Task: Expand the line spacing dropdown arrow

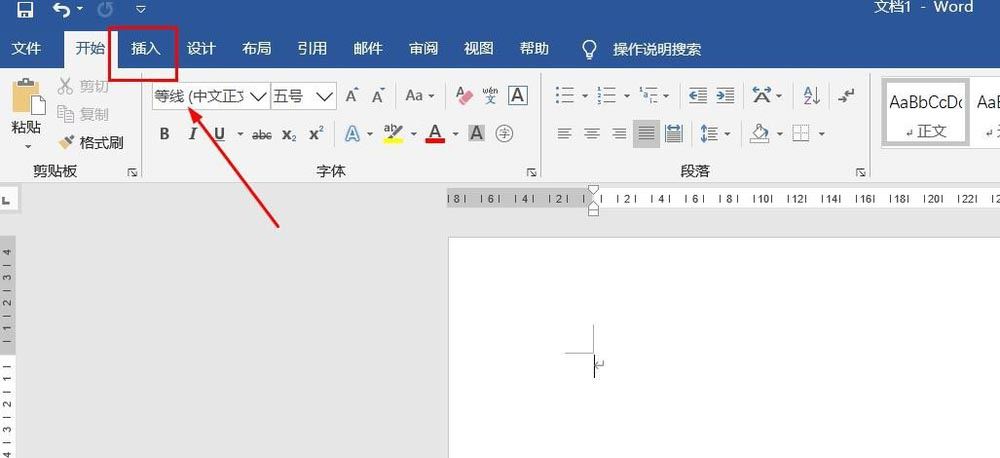Action: 728,134
